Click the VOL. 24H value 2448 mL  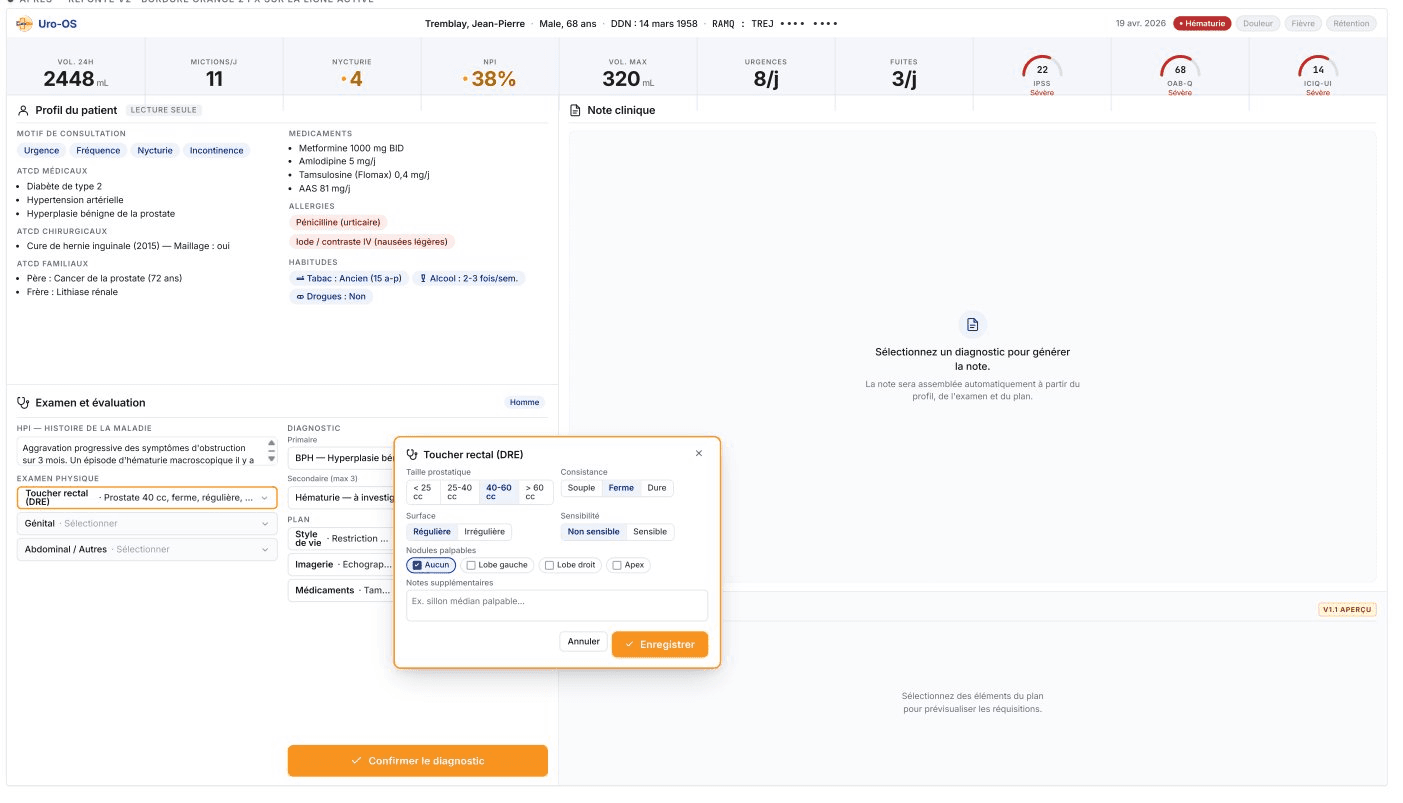pyautogui.click(x=75, y=79)
